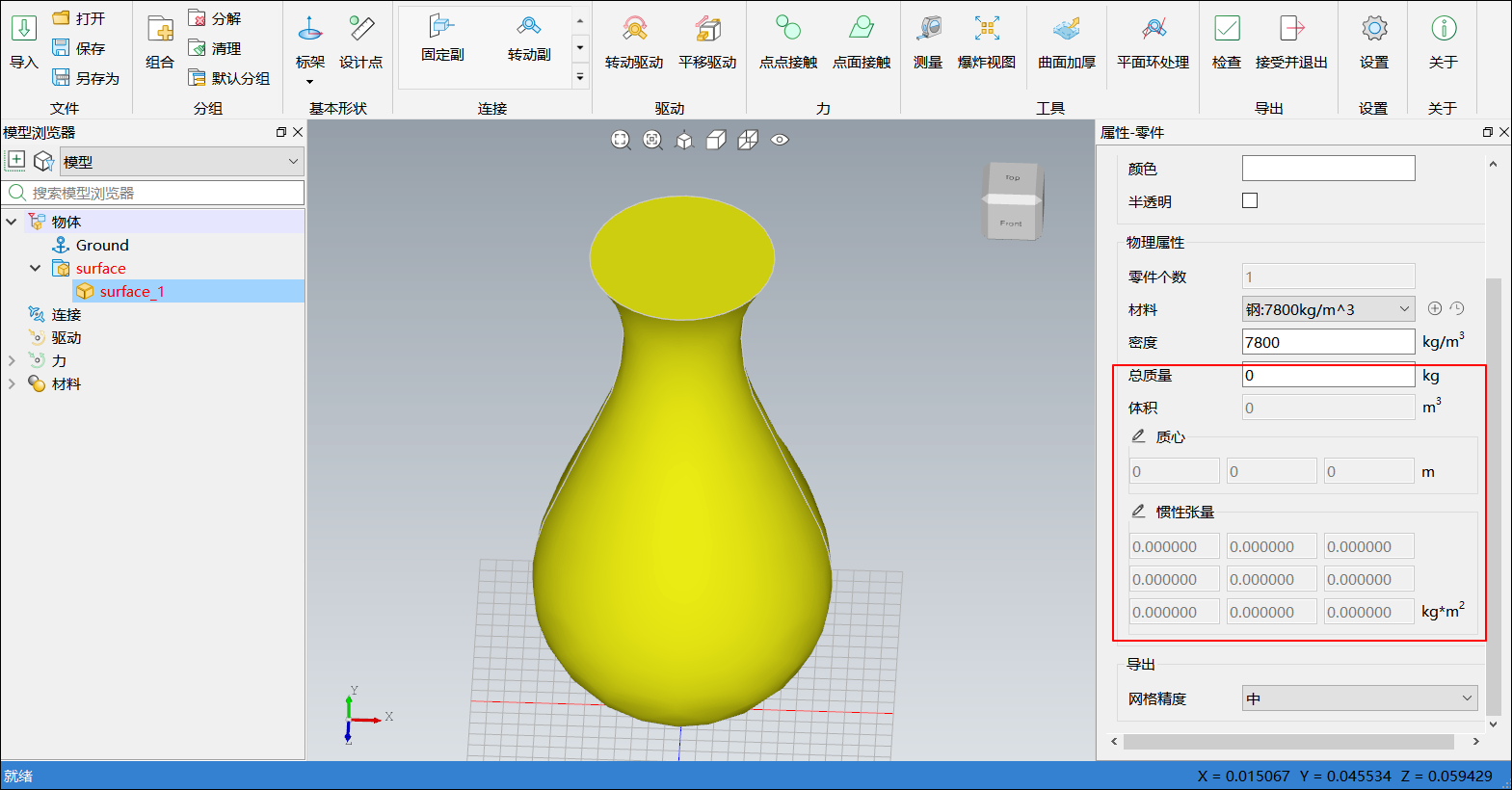Image resolution: width=1512 pixels, height=790 pixels.
Task: Click the 总质量 mass input field
Action: click(1328, 375)
